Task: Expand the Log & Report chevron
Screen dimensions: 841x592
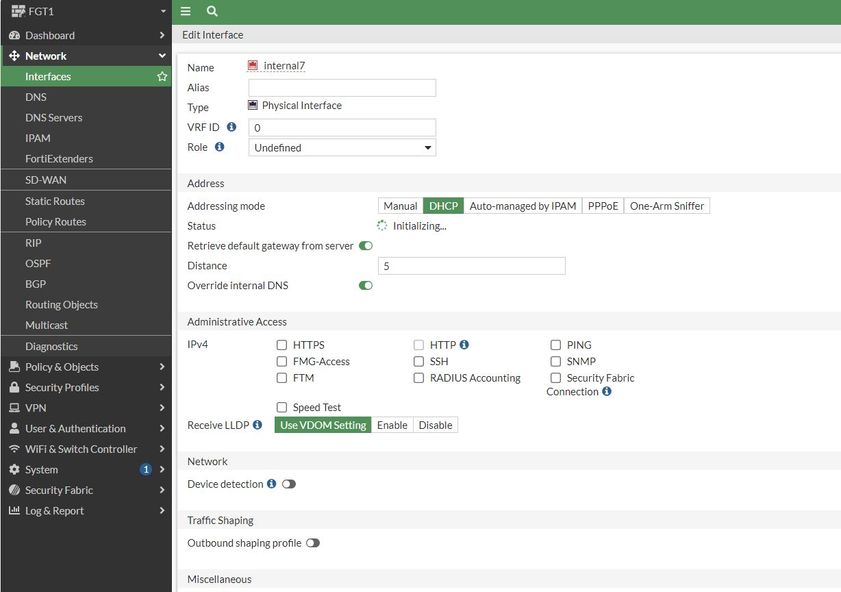Action: tap(162, 510)
